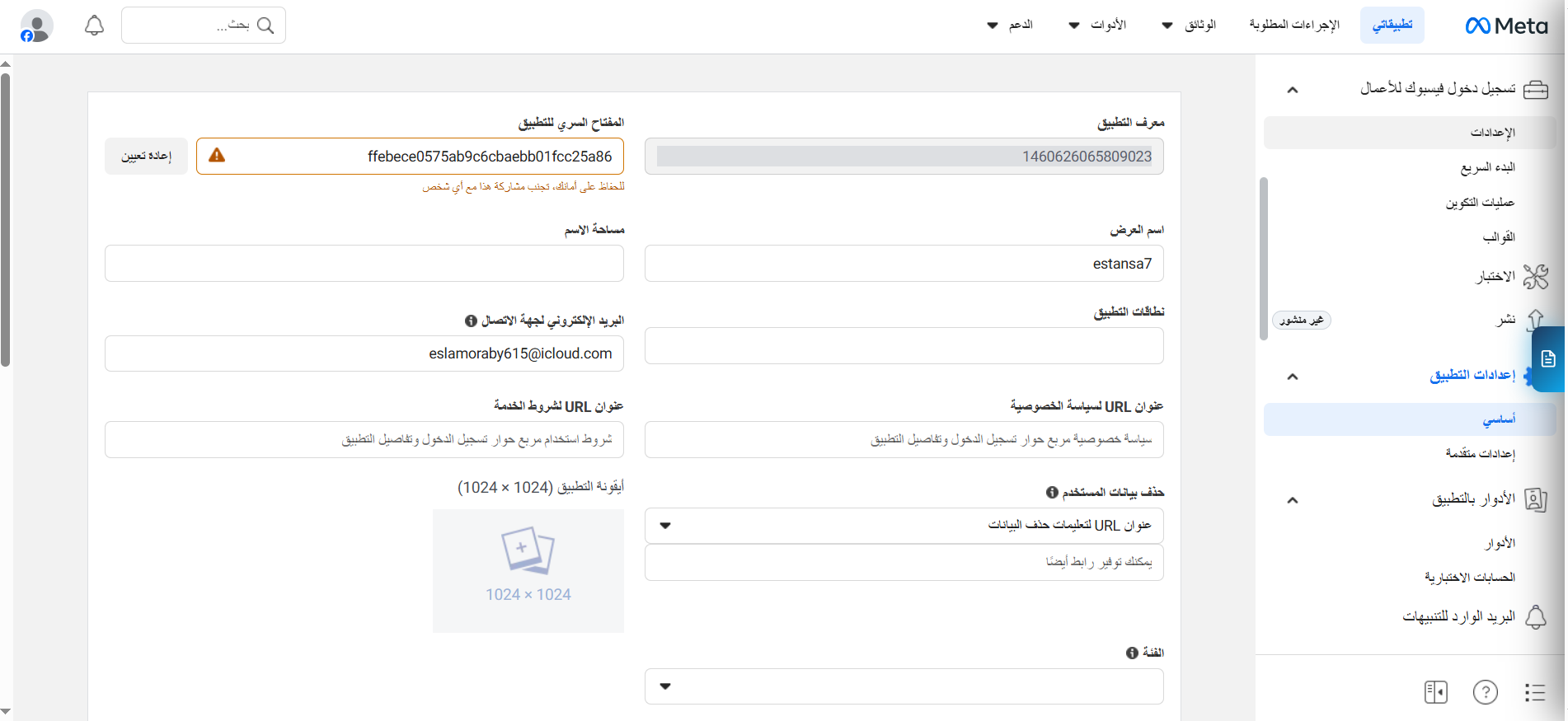The width and height of the screenshot is (1568, 721).
Task: Open الاختبار in the sidebar
Action: (1495, 277)
